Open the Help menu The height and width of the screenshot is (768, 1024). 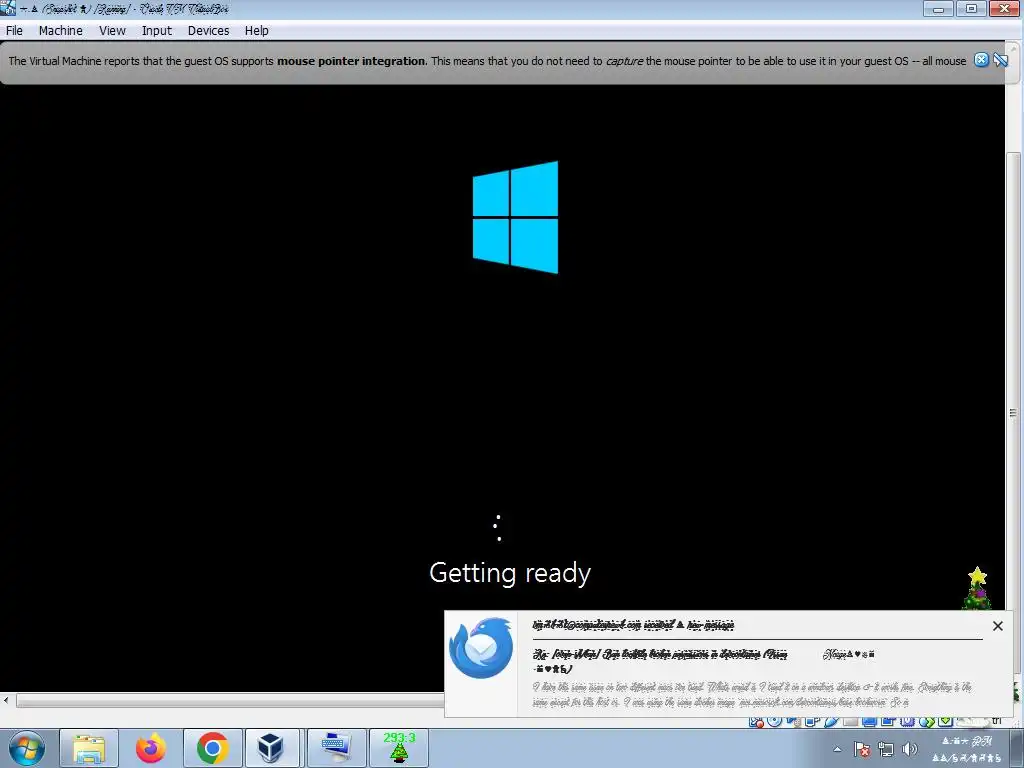pos(257,31)
